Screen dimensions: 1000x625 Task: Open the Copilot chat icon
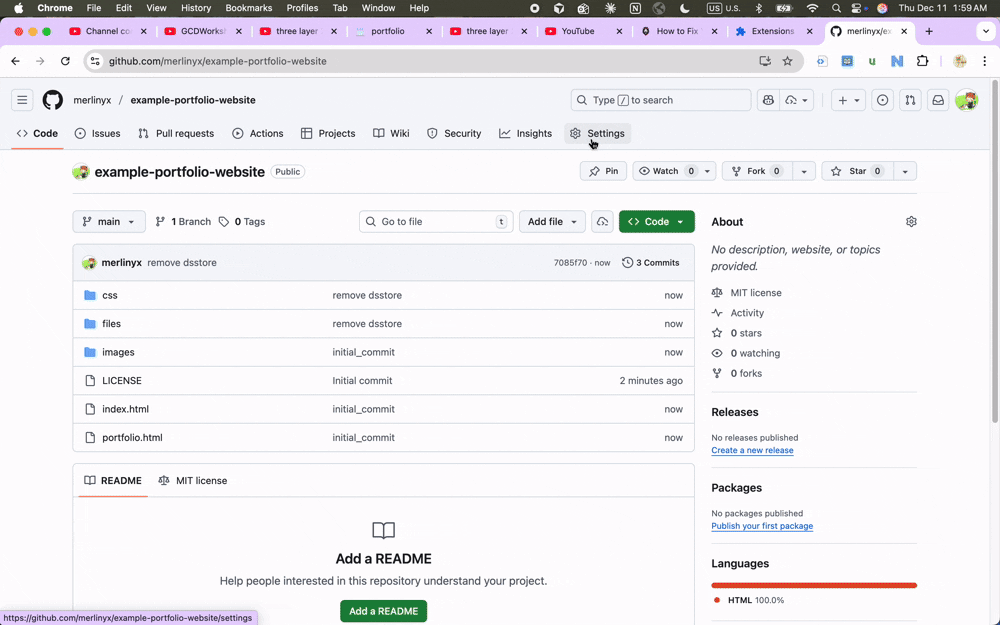click(768, 100)
